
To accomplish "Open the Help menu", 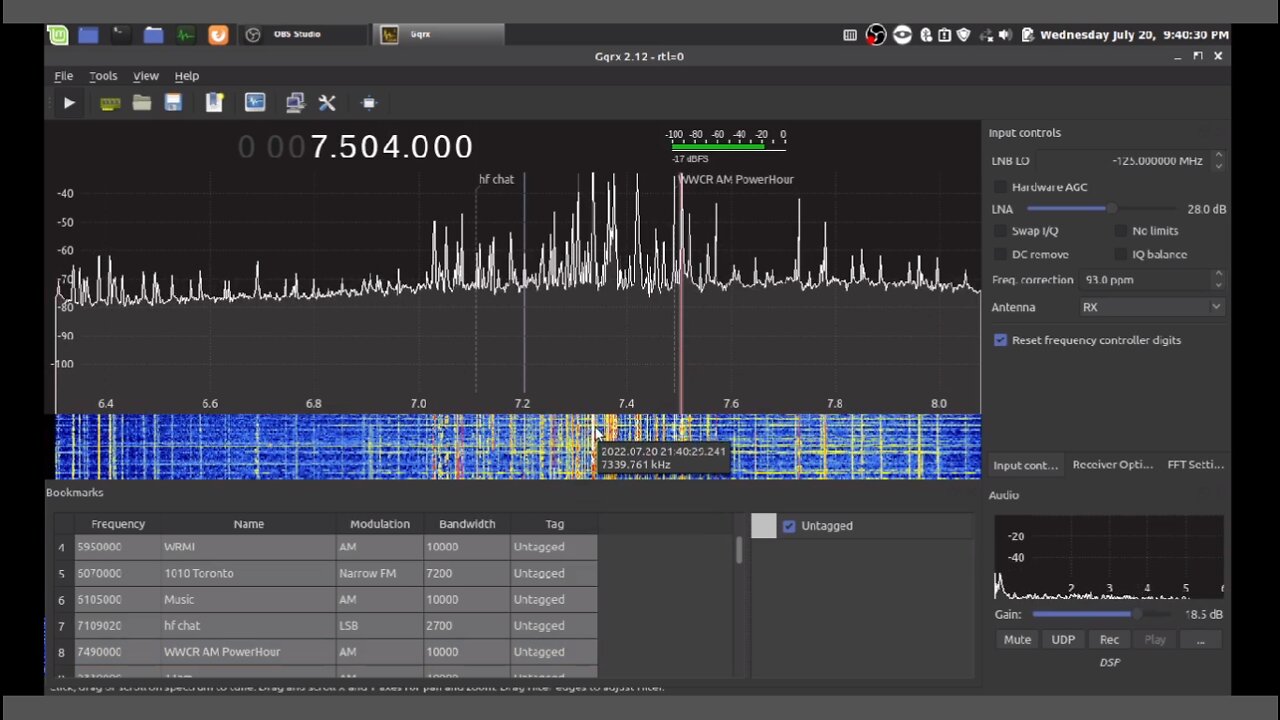I will (x=187, y=76).
